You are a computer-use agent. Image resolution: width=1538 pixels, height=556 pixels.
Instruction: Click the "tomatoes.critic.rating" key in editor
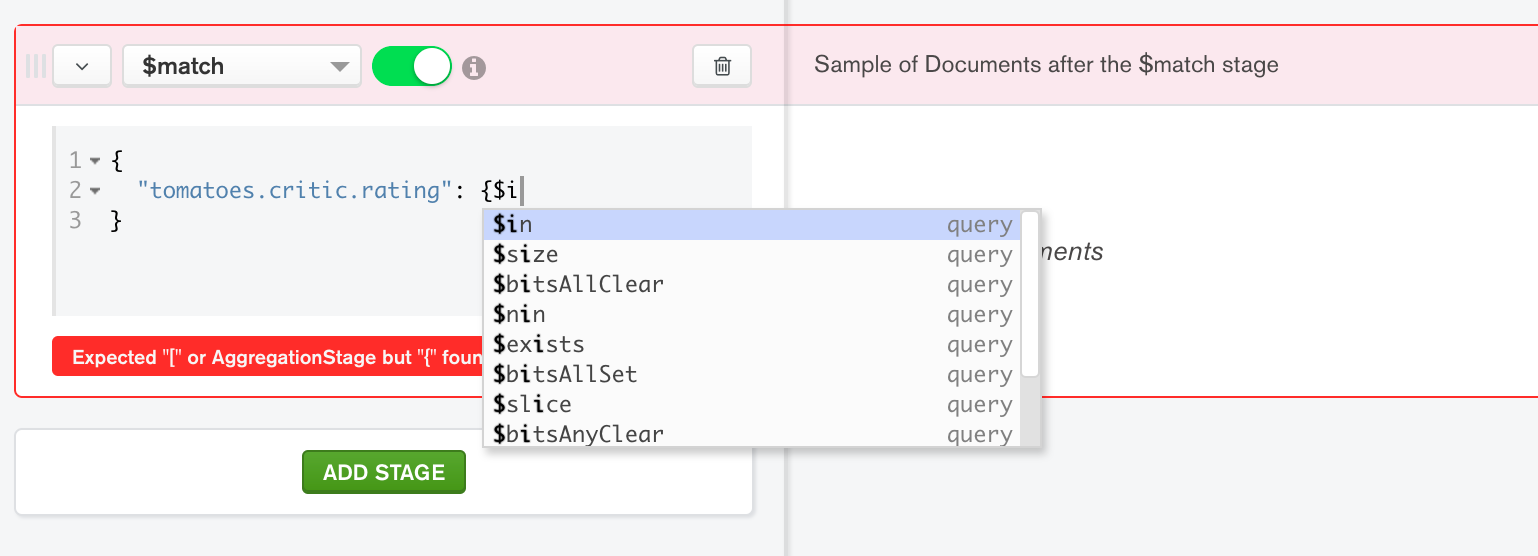tap(295, 189)
